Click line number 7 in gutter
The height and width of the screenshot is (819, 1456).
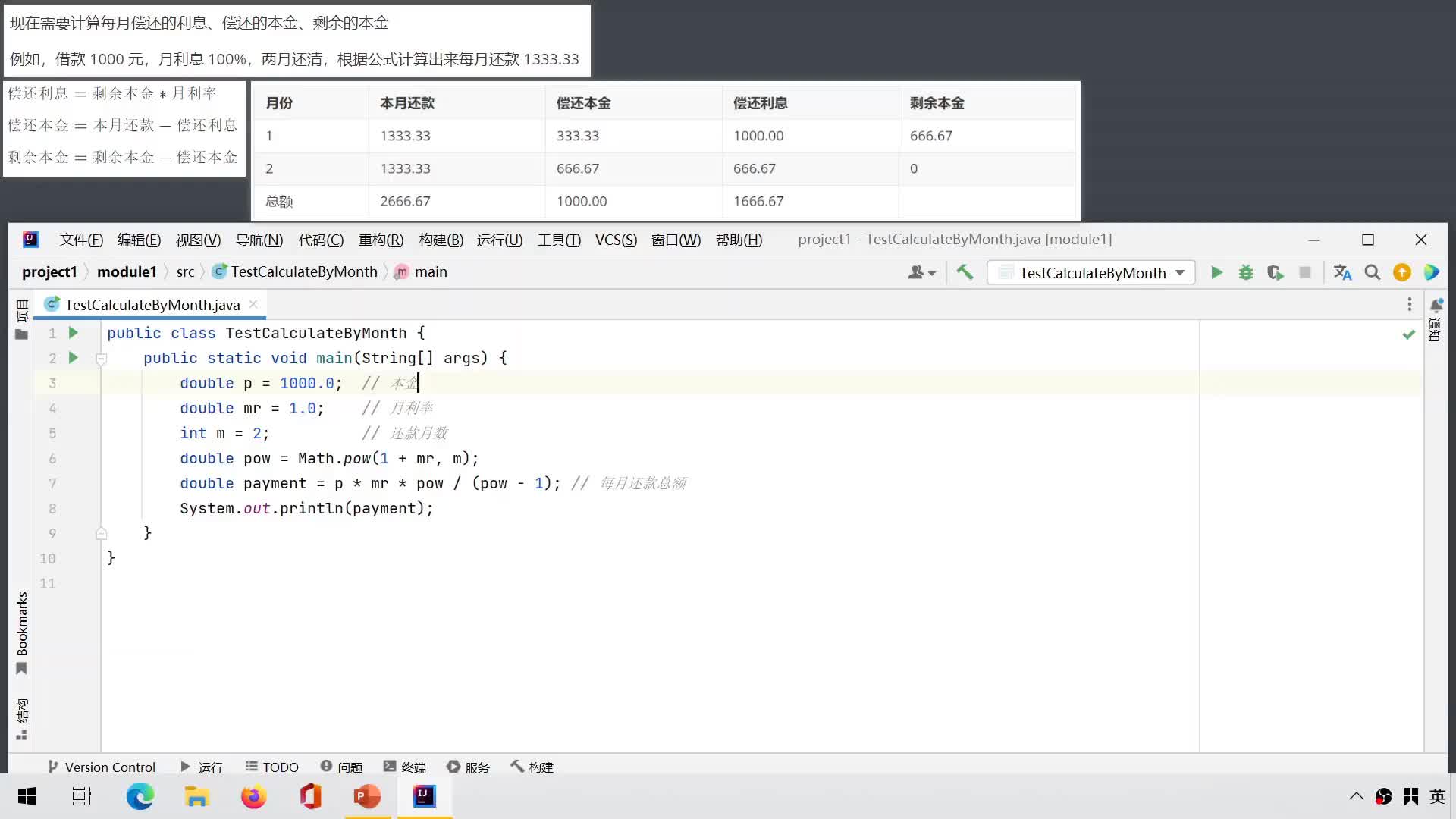[52, 483]
